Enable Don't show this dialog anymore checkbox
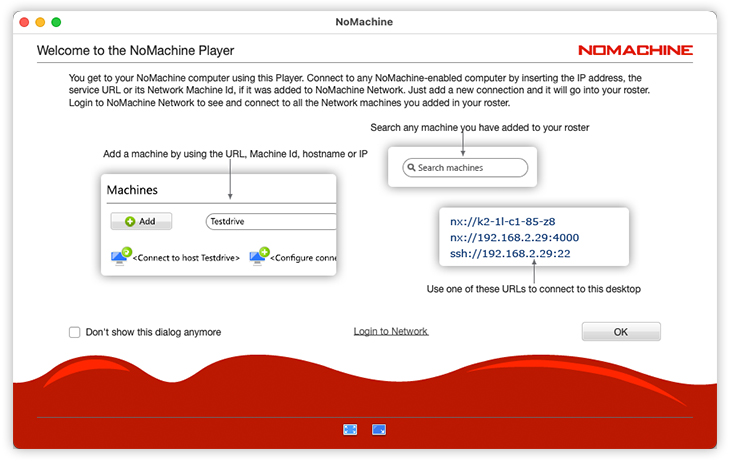This screenshot has width=730, height=461. (x=75, y=332)
